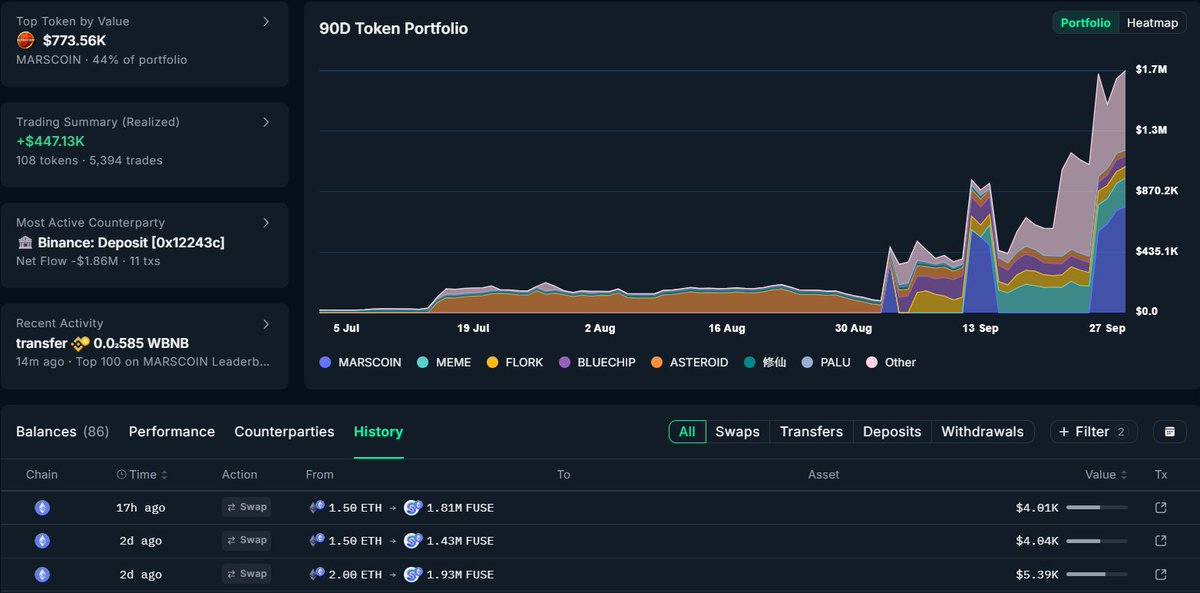The image size is (1200, 593).
Task: Click the Asset column header
Action: (824, 475)
